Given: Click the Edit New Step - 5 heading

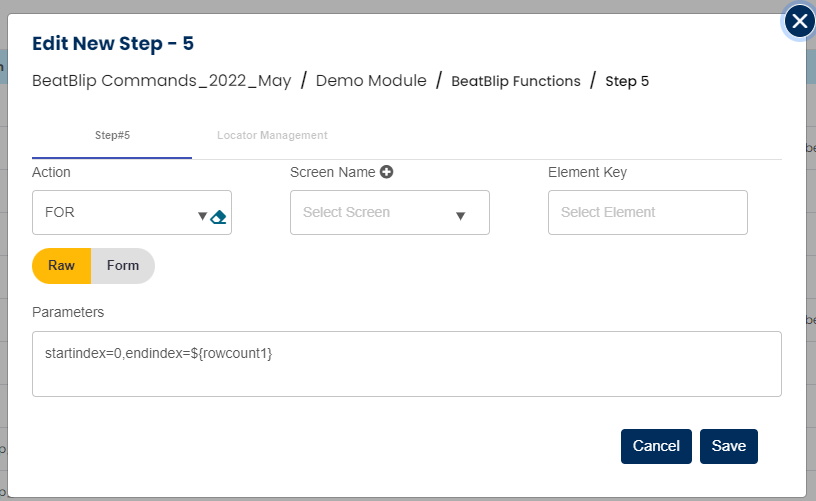Looking at the screenshot, I should point(113,43).
